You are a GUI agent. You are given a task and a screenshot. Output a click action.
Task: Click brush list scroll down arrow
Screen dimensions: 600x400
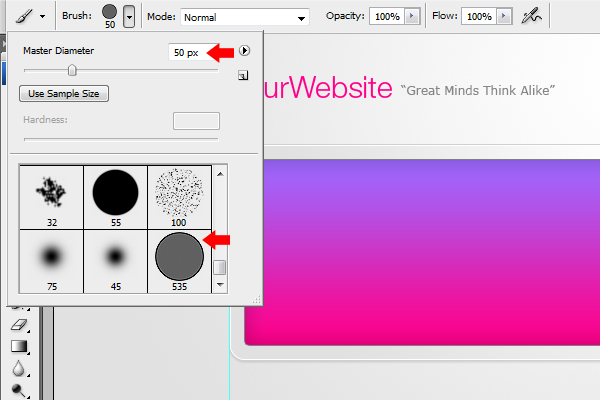[x=220, y=285]
